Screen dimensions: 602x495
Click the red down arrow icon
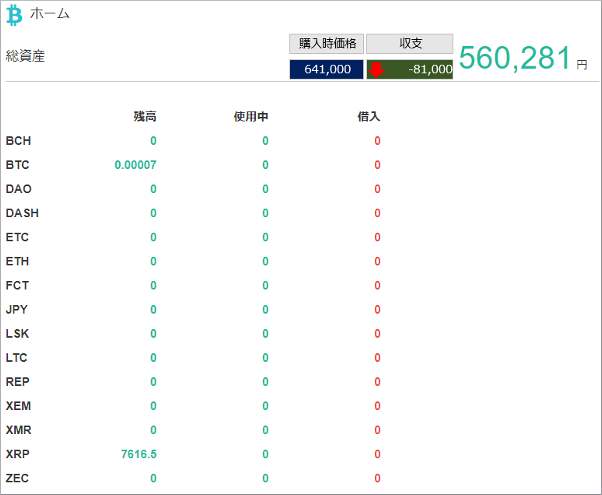click(x=376, y=70)
